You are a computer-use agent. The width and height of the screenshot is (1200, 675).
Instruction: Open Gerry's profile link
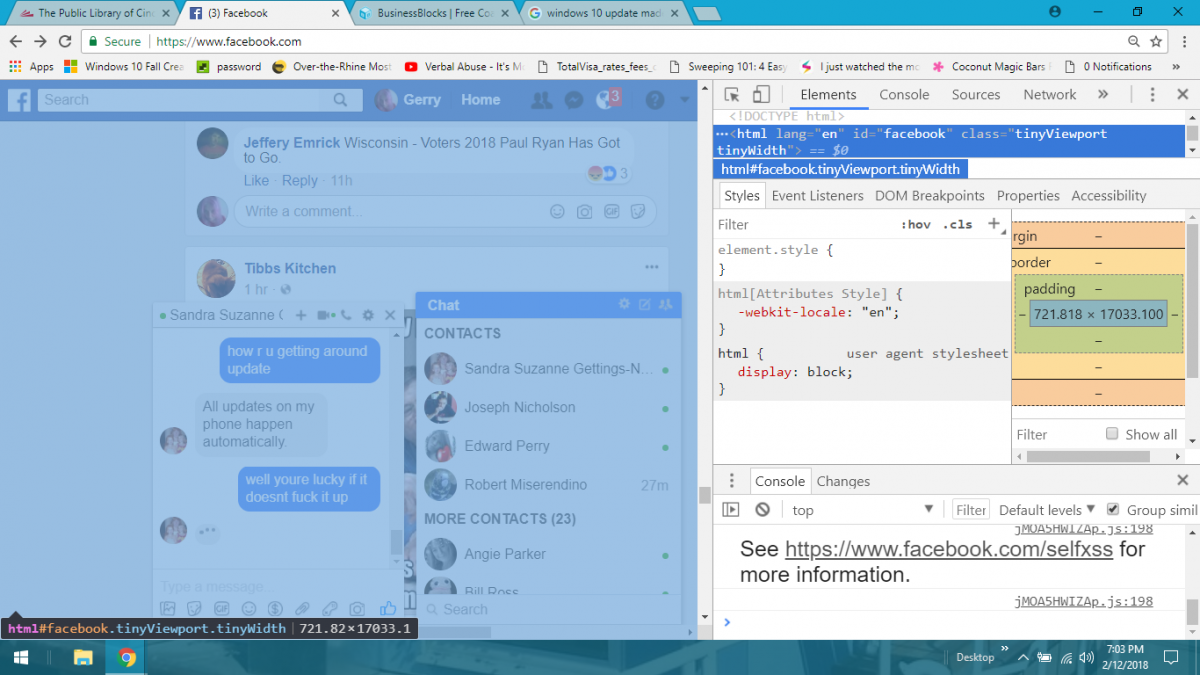pos(408,100)
